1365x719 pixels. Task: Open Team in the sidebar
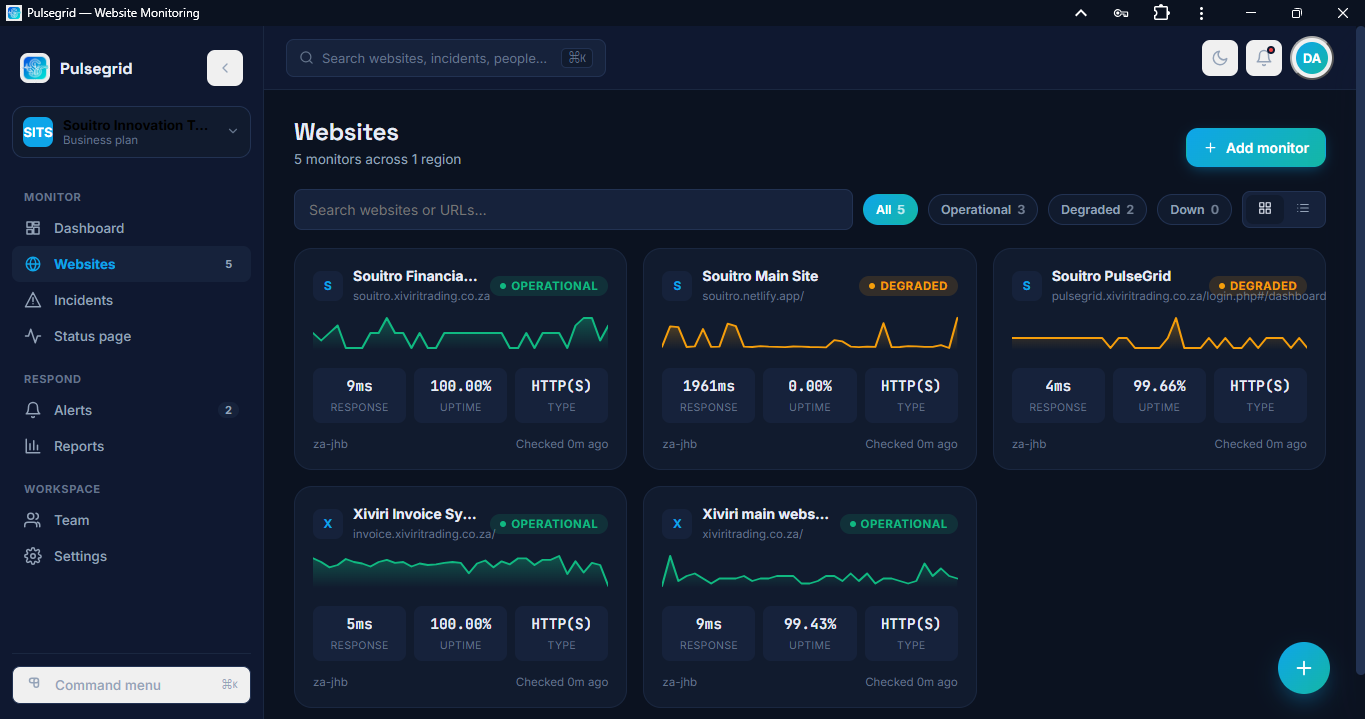(131, 520)
